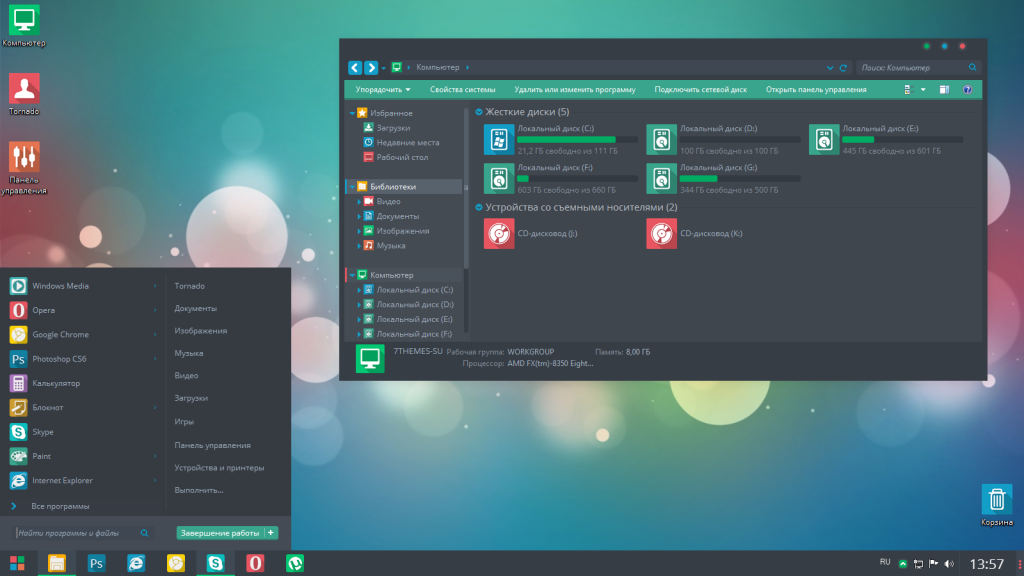Click the Photoshop icon in taskbar
This screenshot has height=576, width=1024.
tap(97, 563)
